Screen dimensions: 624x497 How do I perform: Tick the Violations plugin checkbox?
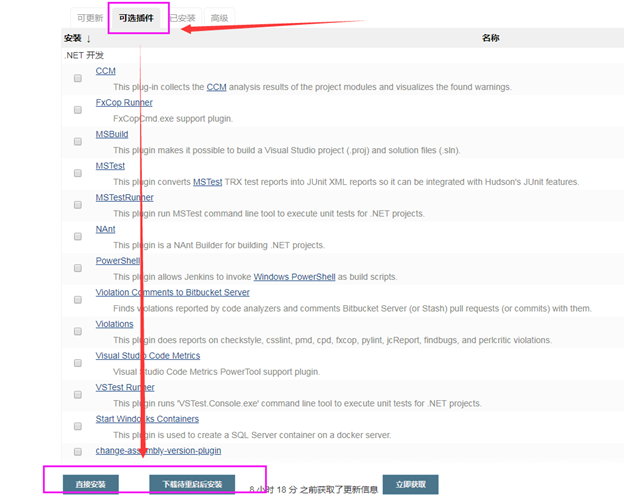click(x=78, y=331)
